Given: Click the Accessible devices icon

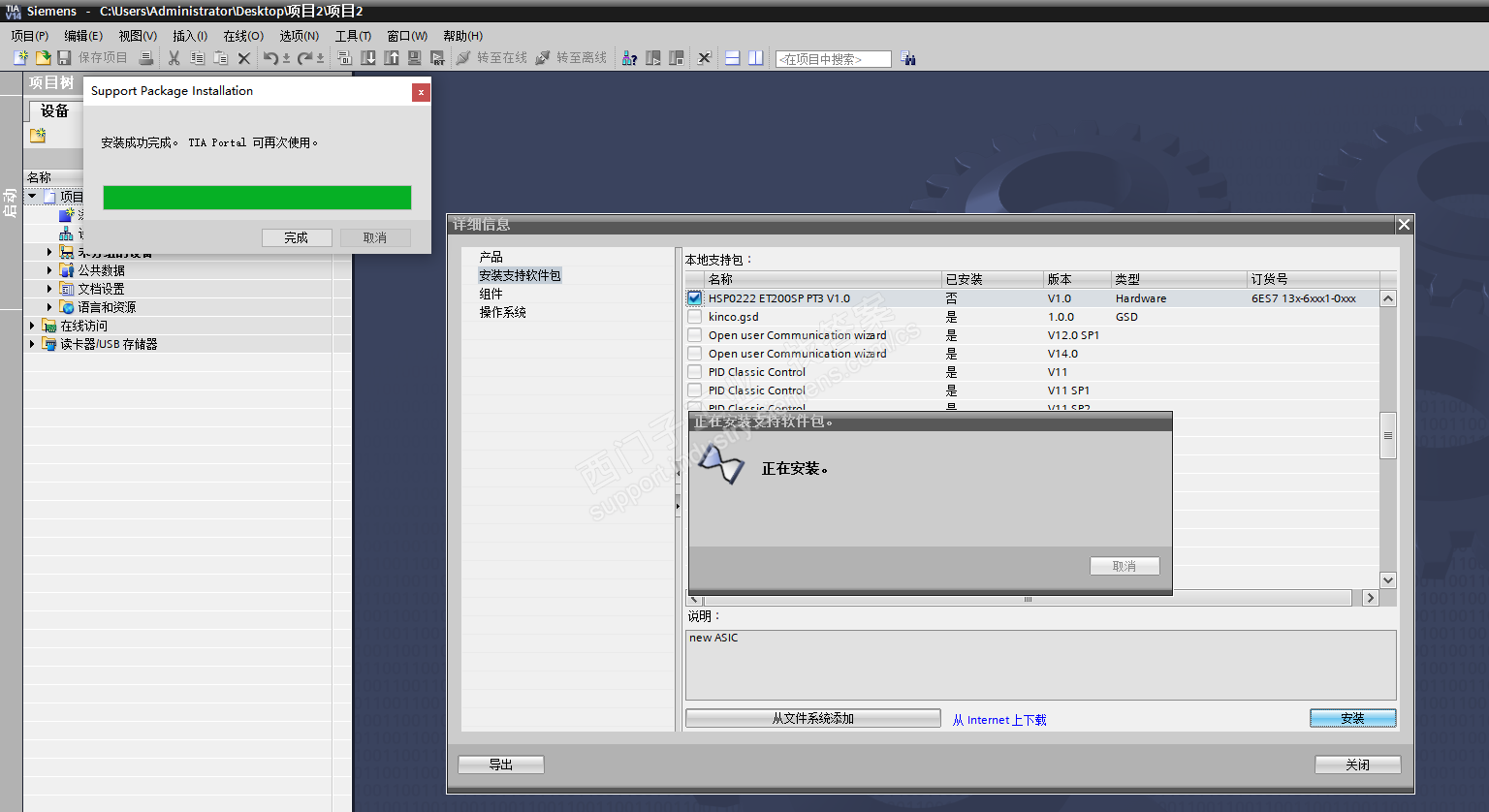Looking at the screenshot, I should click(630, 58).
